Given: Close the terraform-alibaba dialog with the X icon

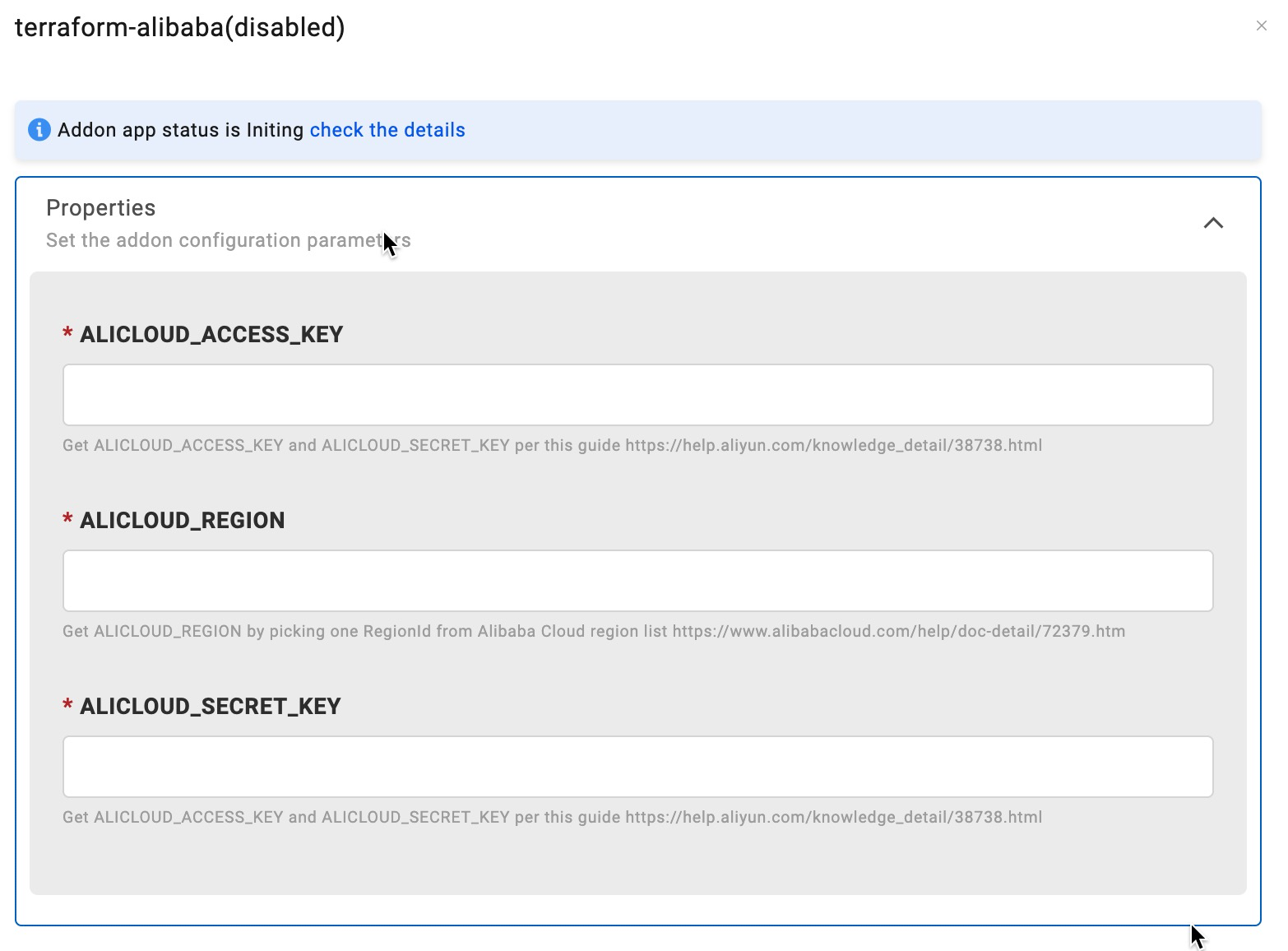Looking at the screenshot, I should coord(1262,26).
